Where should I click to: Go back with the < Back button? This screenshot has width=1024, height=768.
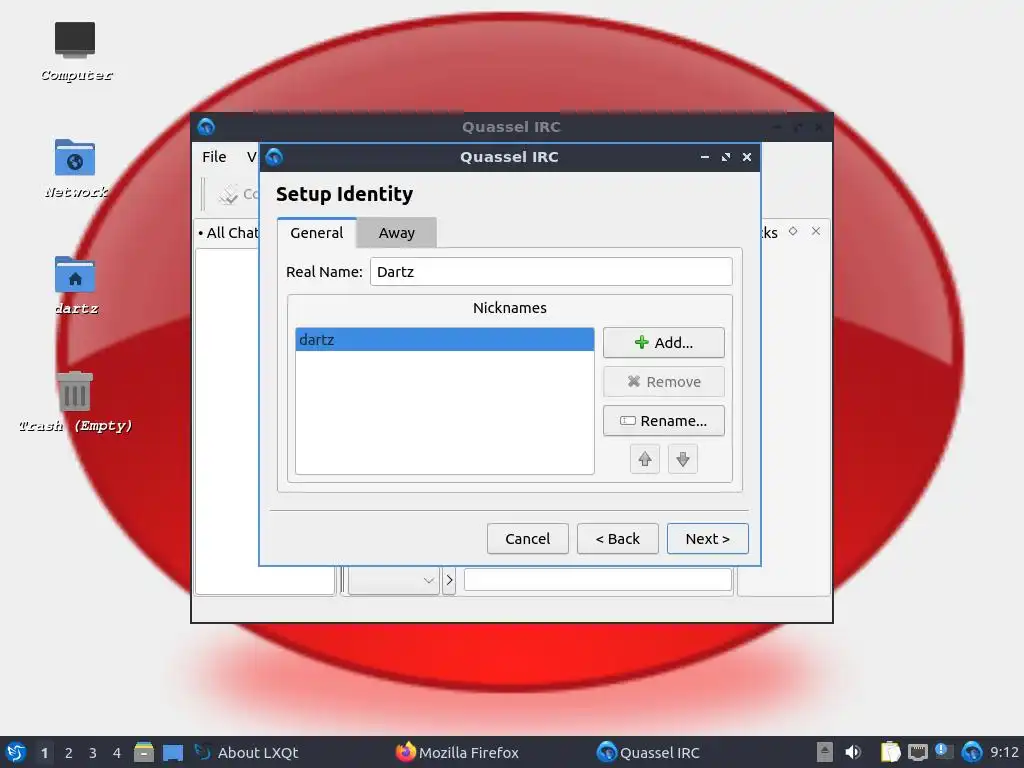(617, 539)
